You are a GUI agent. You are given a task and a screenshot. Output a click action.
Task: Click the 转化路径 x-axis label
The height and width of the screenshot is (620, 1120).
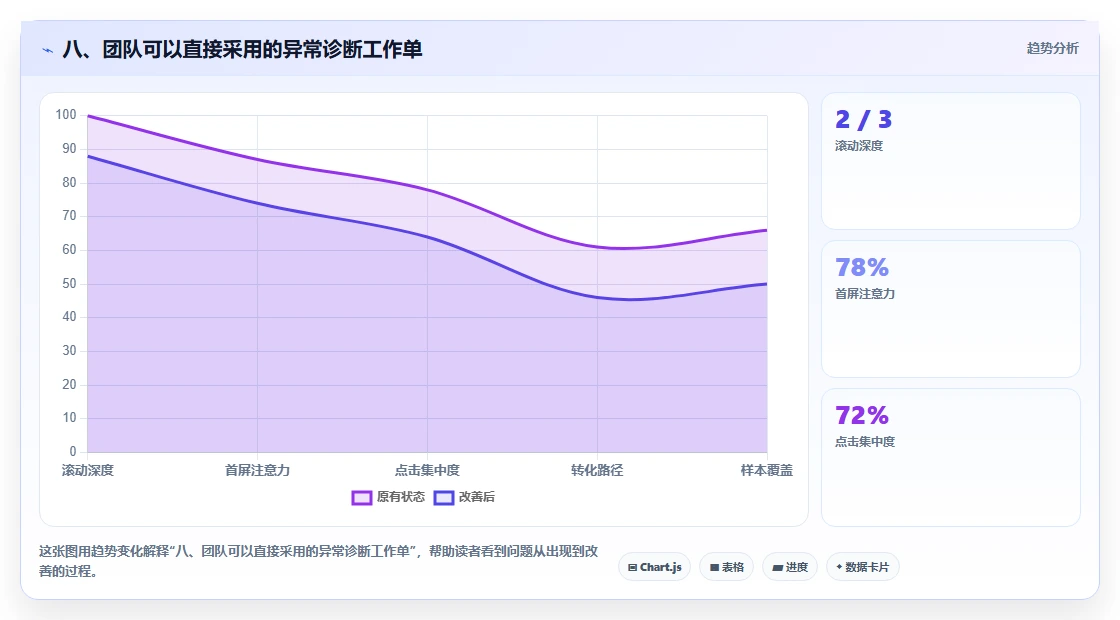(597, 470)
